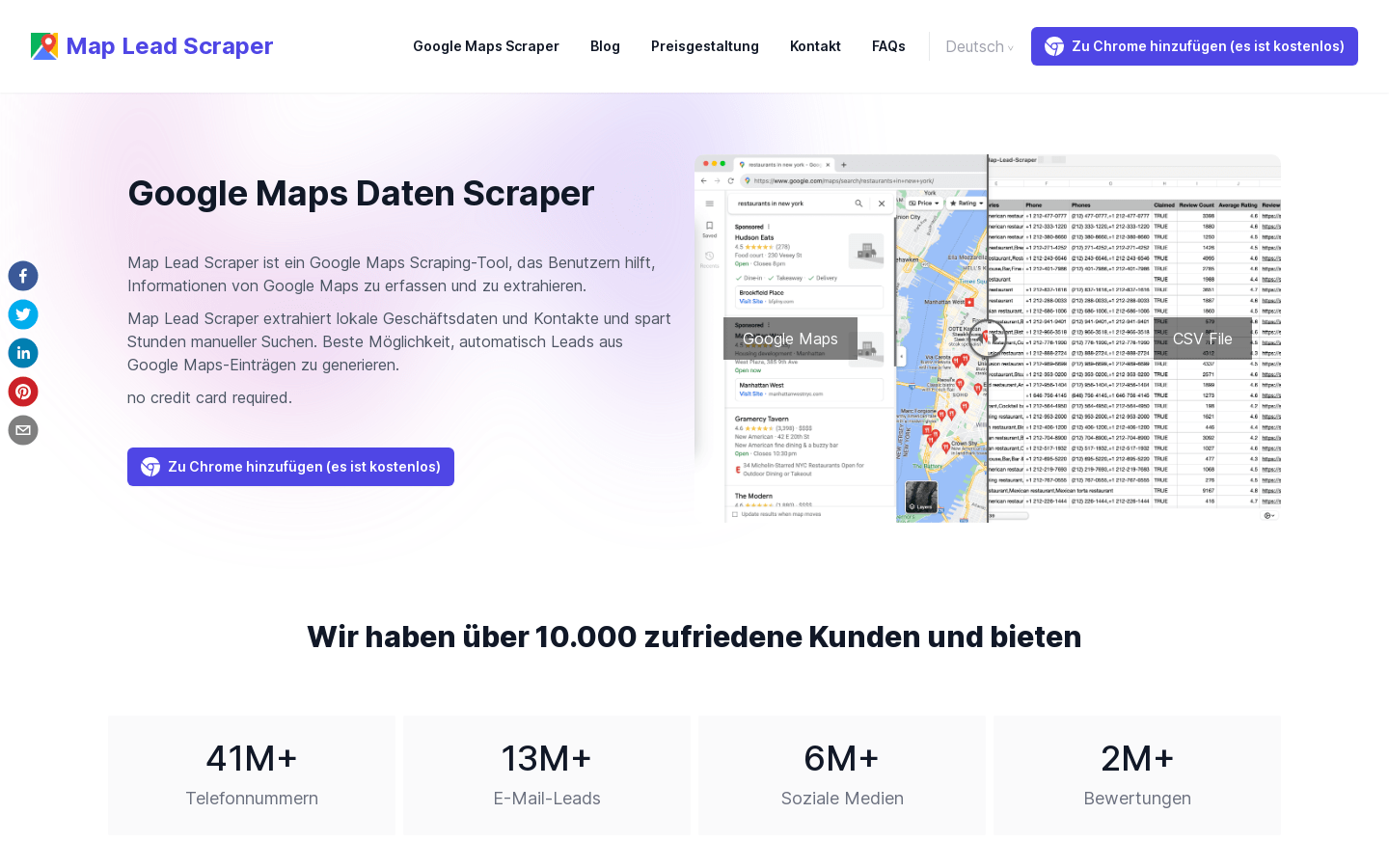Click the Map Lead Scraper brand name
1389x868 pixels.
tap(170, 46)
